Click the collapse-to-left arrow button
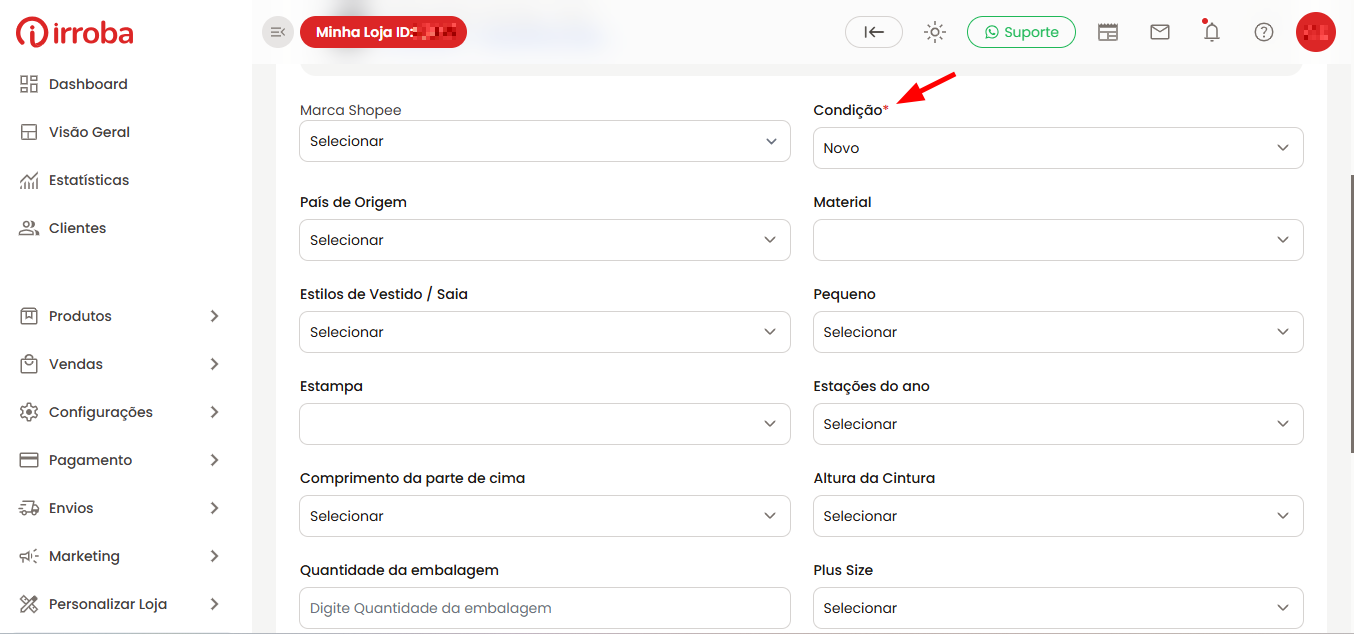Viewport: 1354px width, 634px height. pos(874,32)
